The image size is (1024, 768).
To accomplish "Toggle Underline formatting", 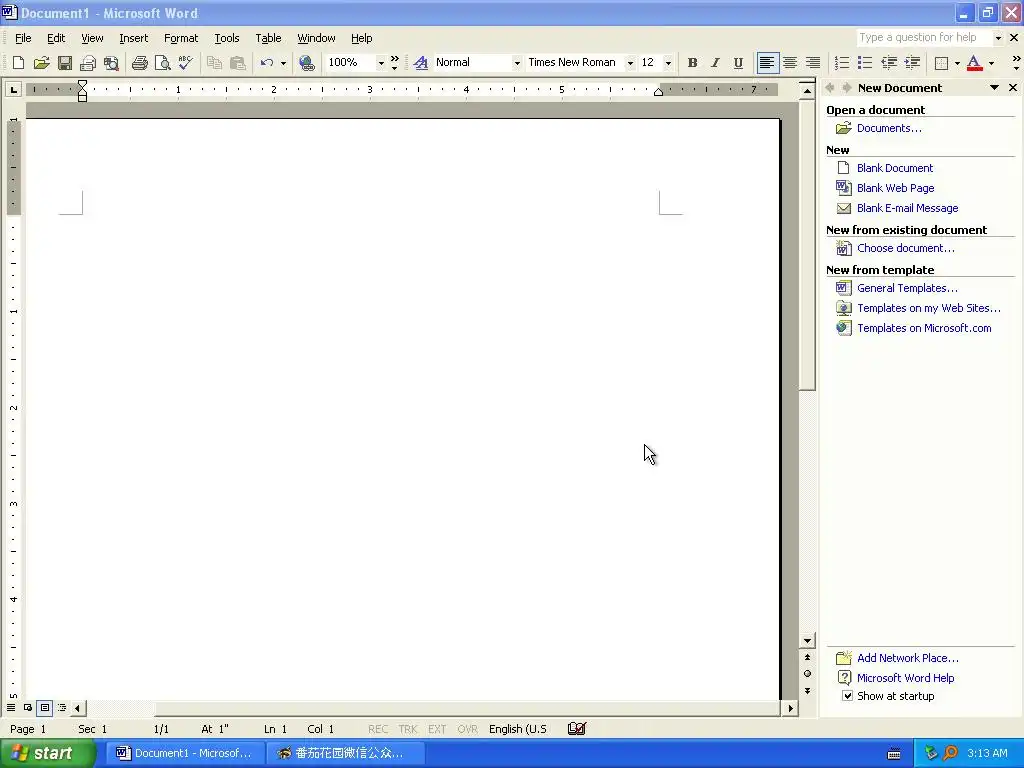I will [738, 63].
